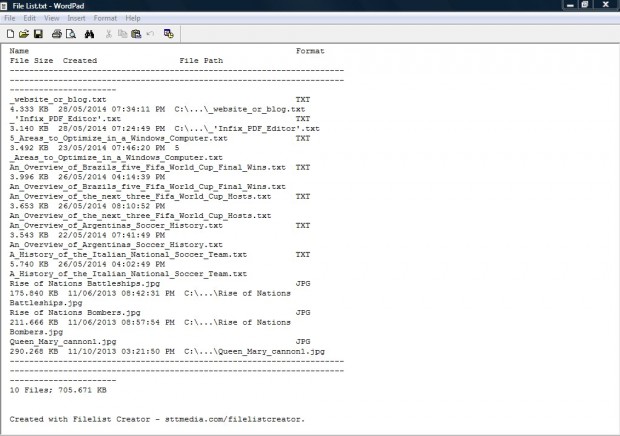This screenshot has width=620, height=436.
Task: Insert Date/Time using the toolbar icon
Action: (169, 33)
